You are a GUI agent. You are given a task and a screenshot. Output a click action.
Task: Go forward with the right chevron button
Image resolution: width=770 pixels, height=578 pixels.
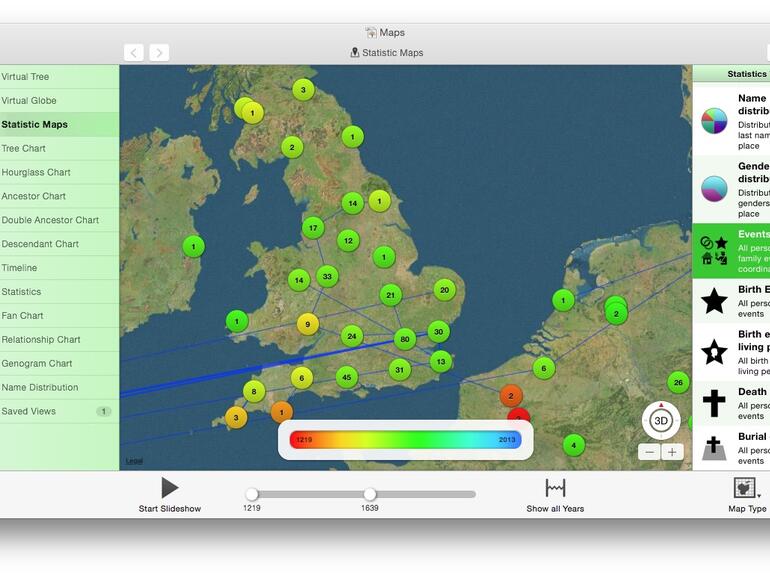[159, 53]
